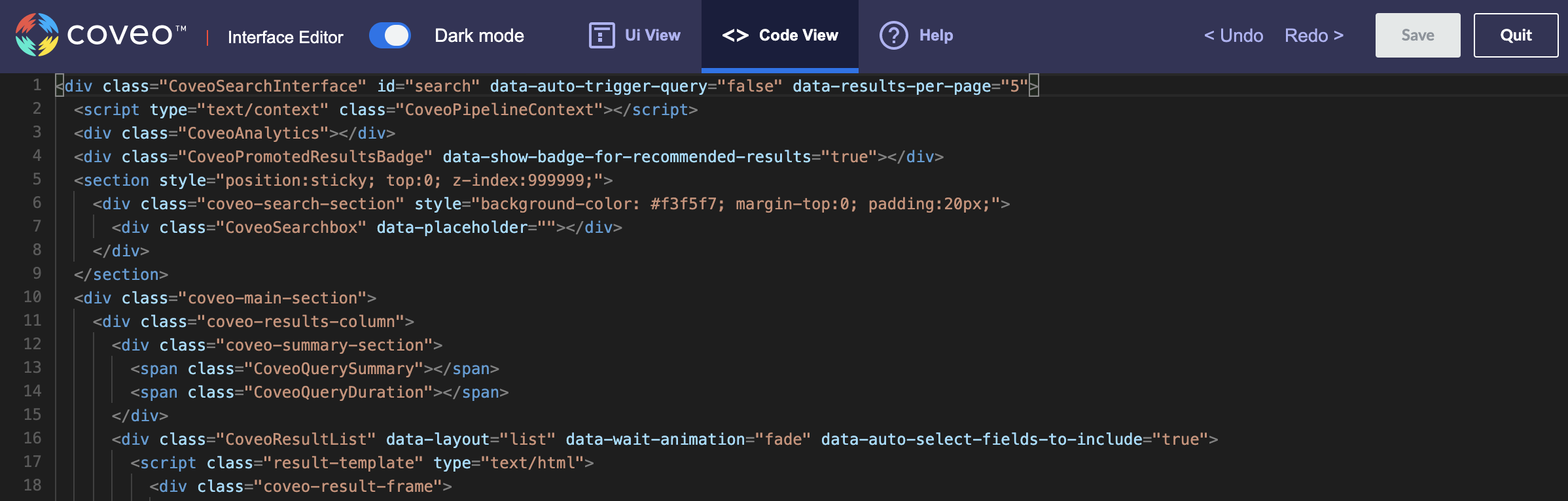The height and width of the screenshot is (501, 1568).
Task: Click line number 5 in gutter
Action: pyautogui.click(x=37, y=179)
